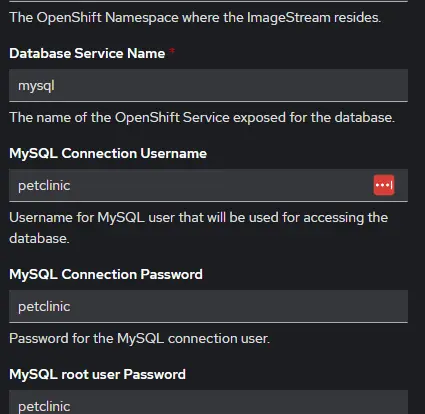
Task: Click the 'petclinic' value in root user Password field
Action: click(x=44, y=406)
